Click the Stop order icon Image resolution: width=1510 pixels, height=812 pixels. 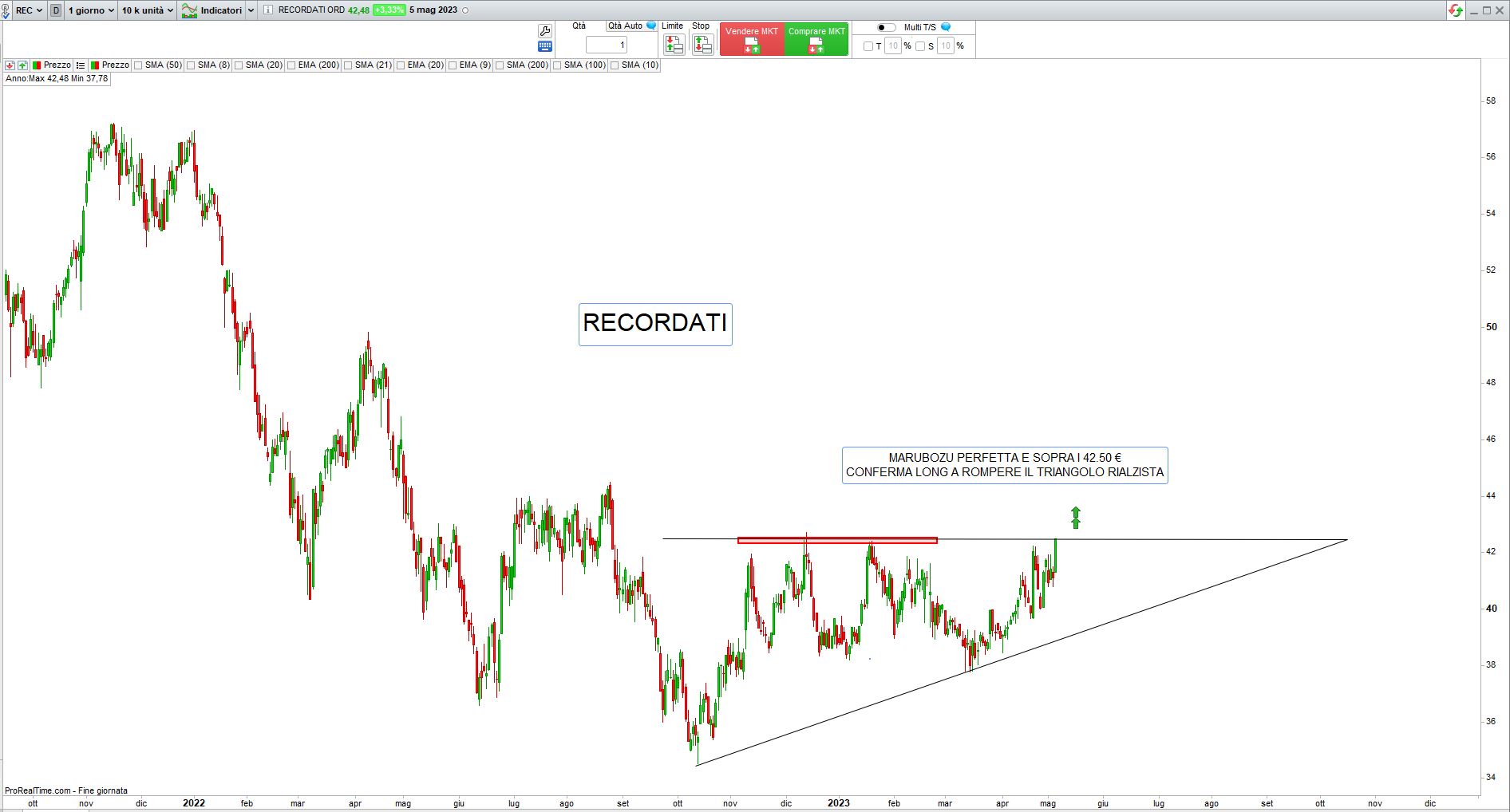pos(702,45)
